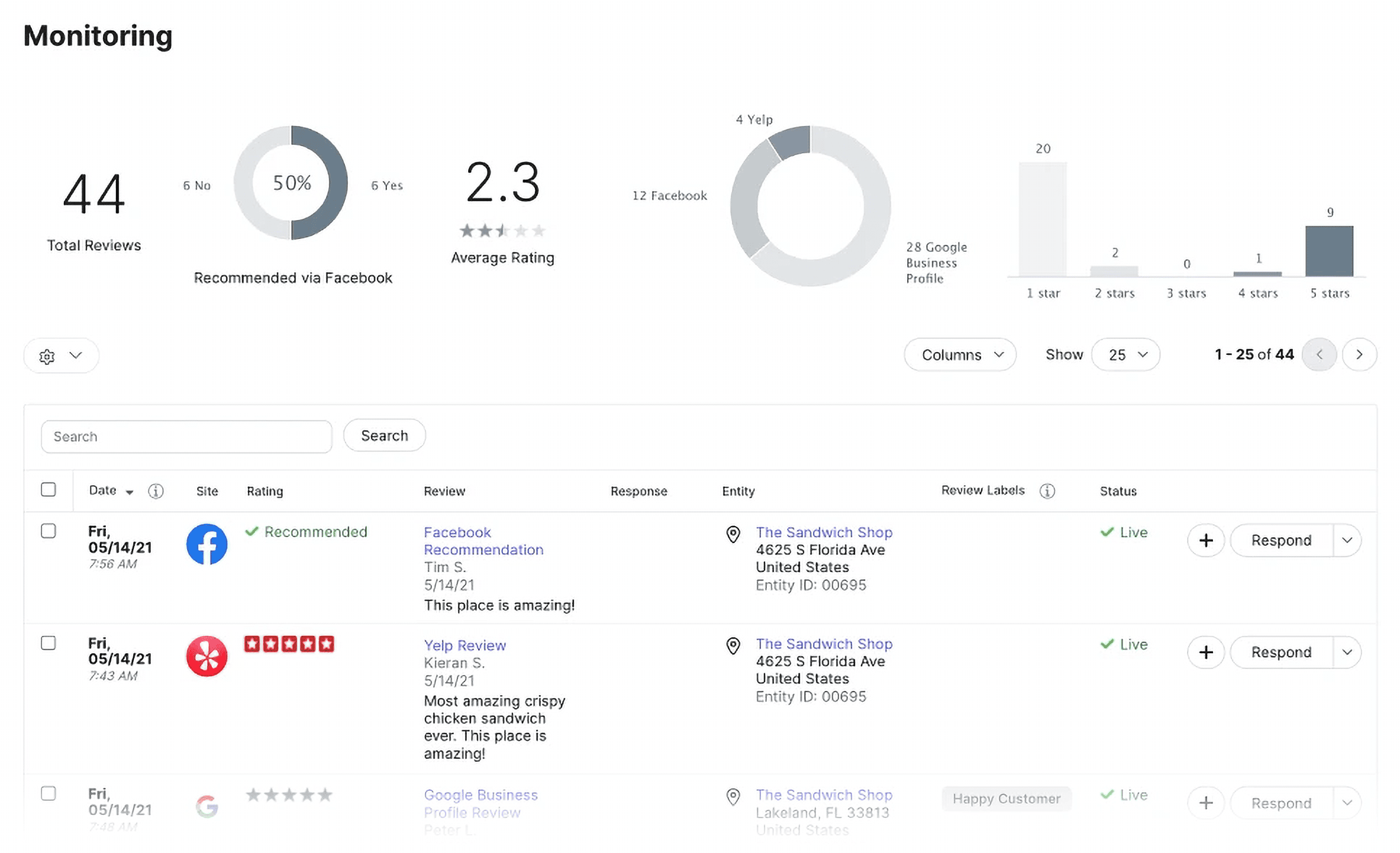Click the Average Rating stars under 2.3
The height and width of the screenshot is (853, 1400).
pyautogui.click(x=502, y=231)
